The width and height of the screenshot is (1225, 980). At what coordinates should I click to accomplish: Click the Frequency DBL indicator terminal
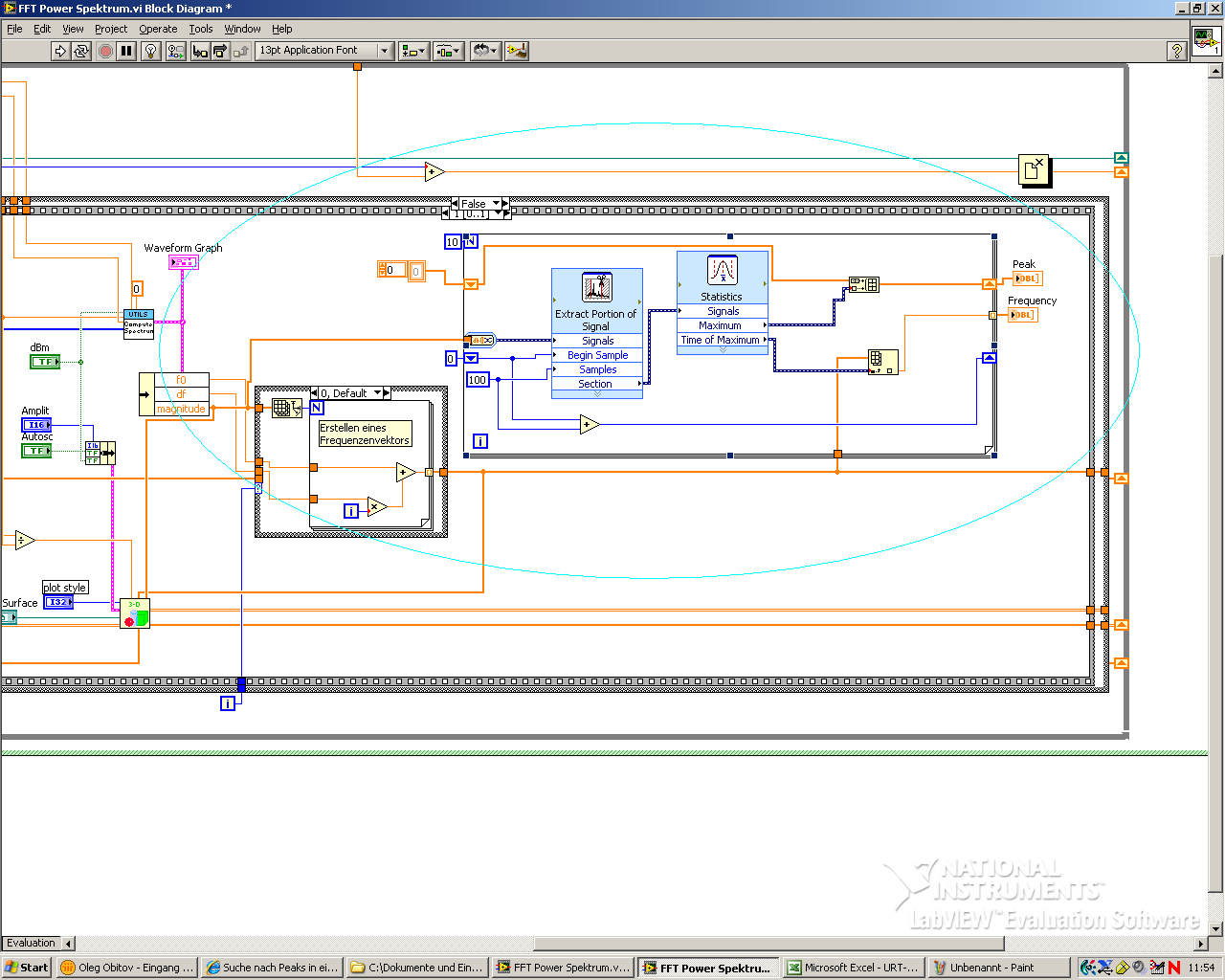(1023, 315)
